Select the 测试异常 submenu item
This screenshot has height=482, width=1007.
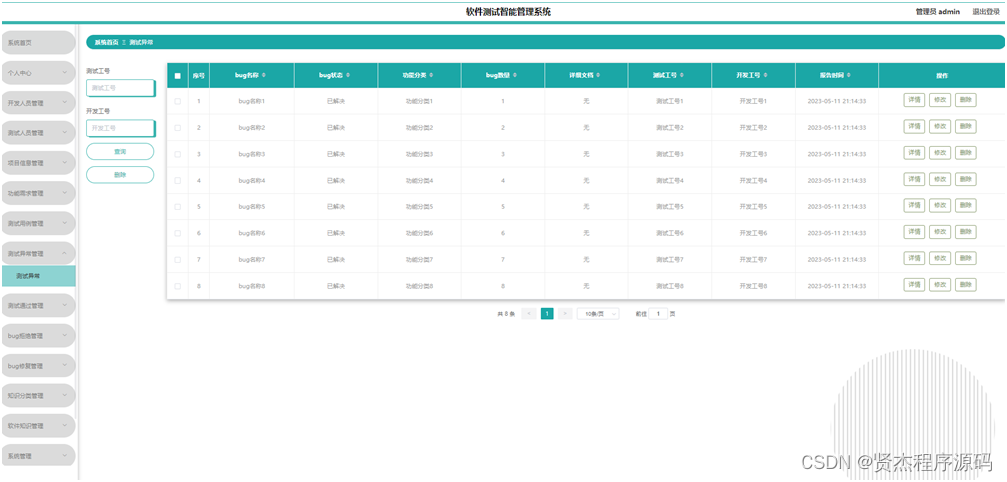point(38,276)
